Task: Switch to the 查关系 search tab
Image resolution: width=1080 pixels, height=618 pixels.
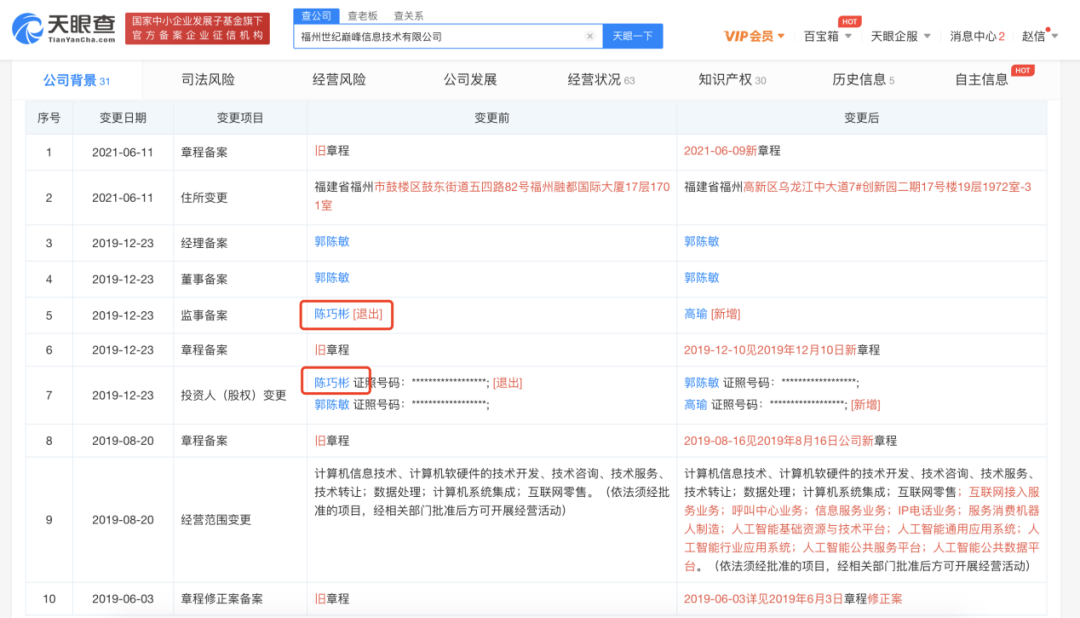Action: [408, 16]
